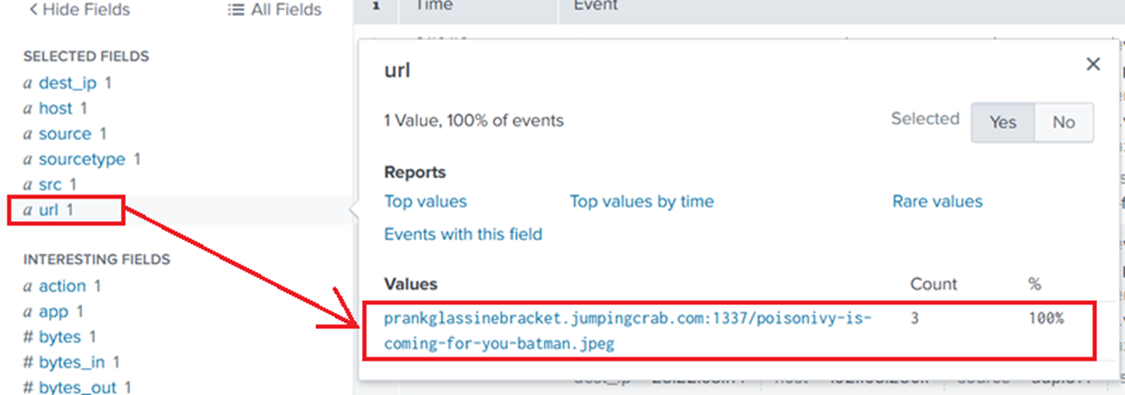Click count value 3 in Values table

tap(915, 318)
